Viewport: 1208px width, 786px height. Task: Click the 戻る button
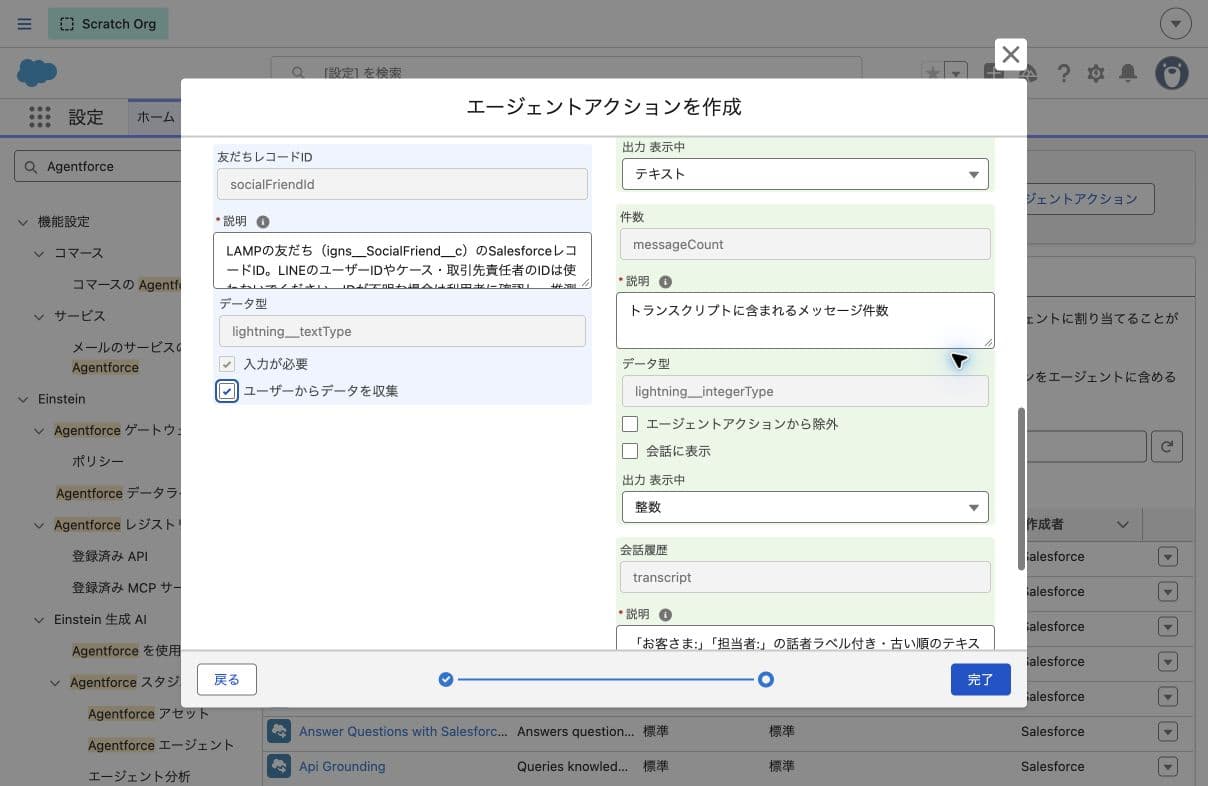click(227, 679)
